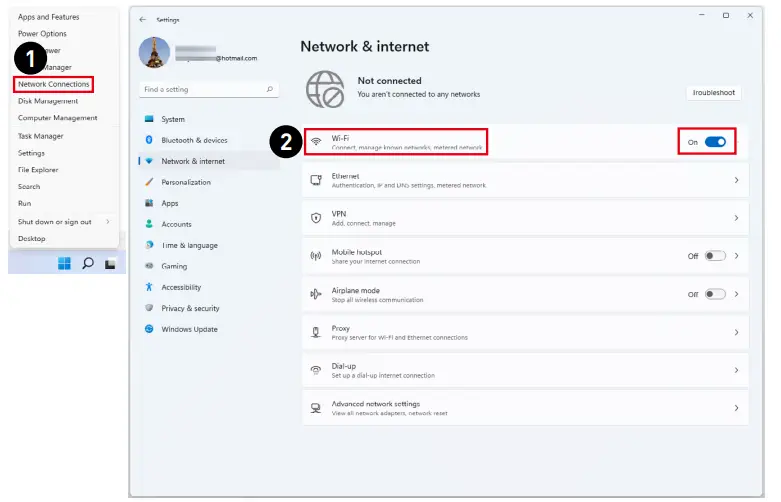This screenshot has width=781, height=502.
Task: Click the Ethernet monitor icon
Action: [316, 180]
